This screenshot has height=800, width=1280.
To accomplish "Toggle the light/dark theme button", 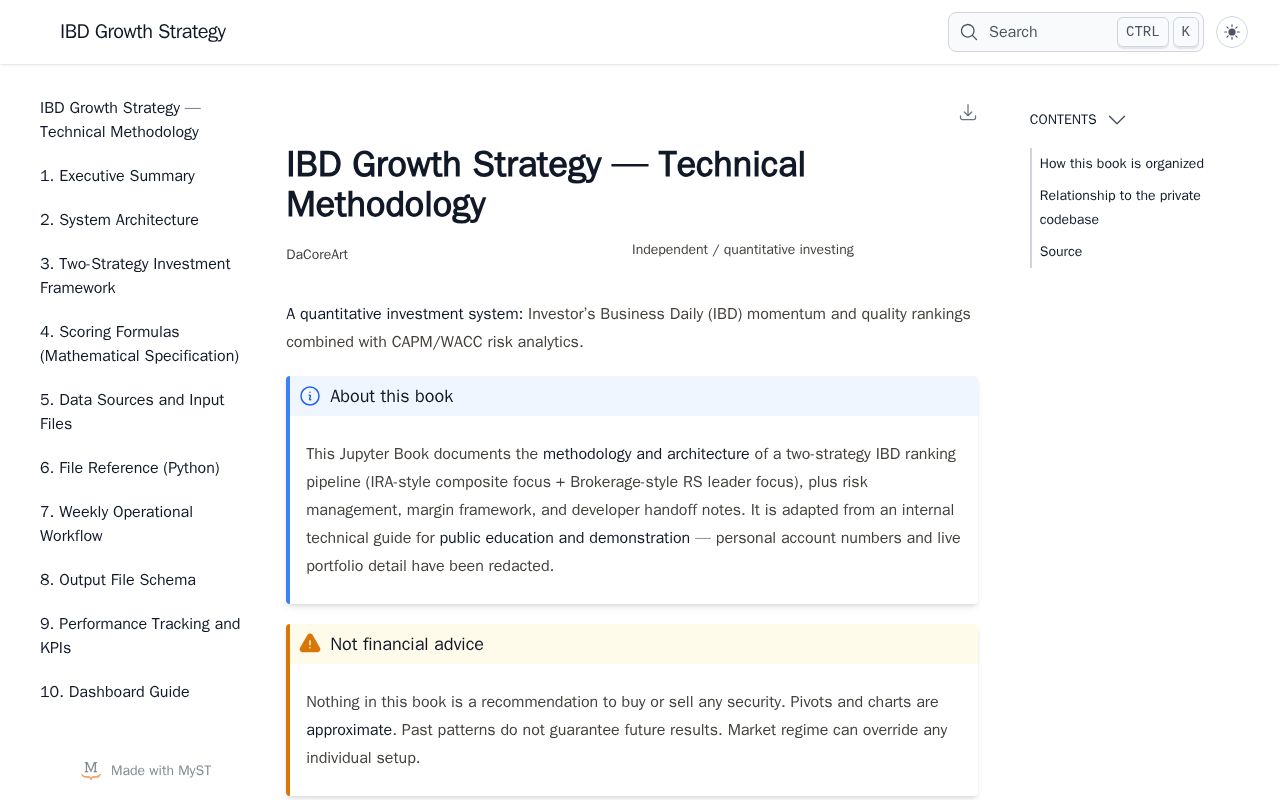I will tap(1232, 32).
